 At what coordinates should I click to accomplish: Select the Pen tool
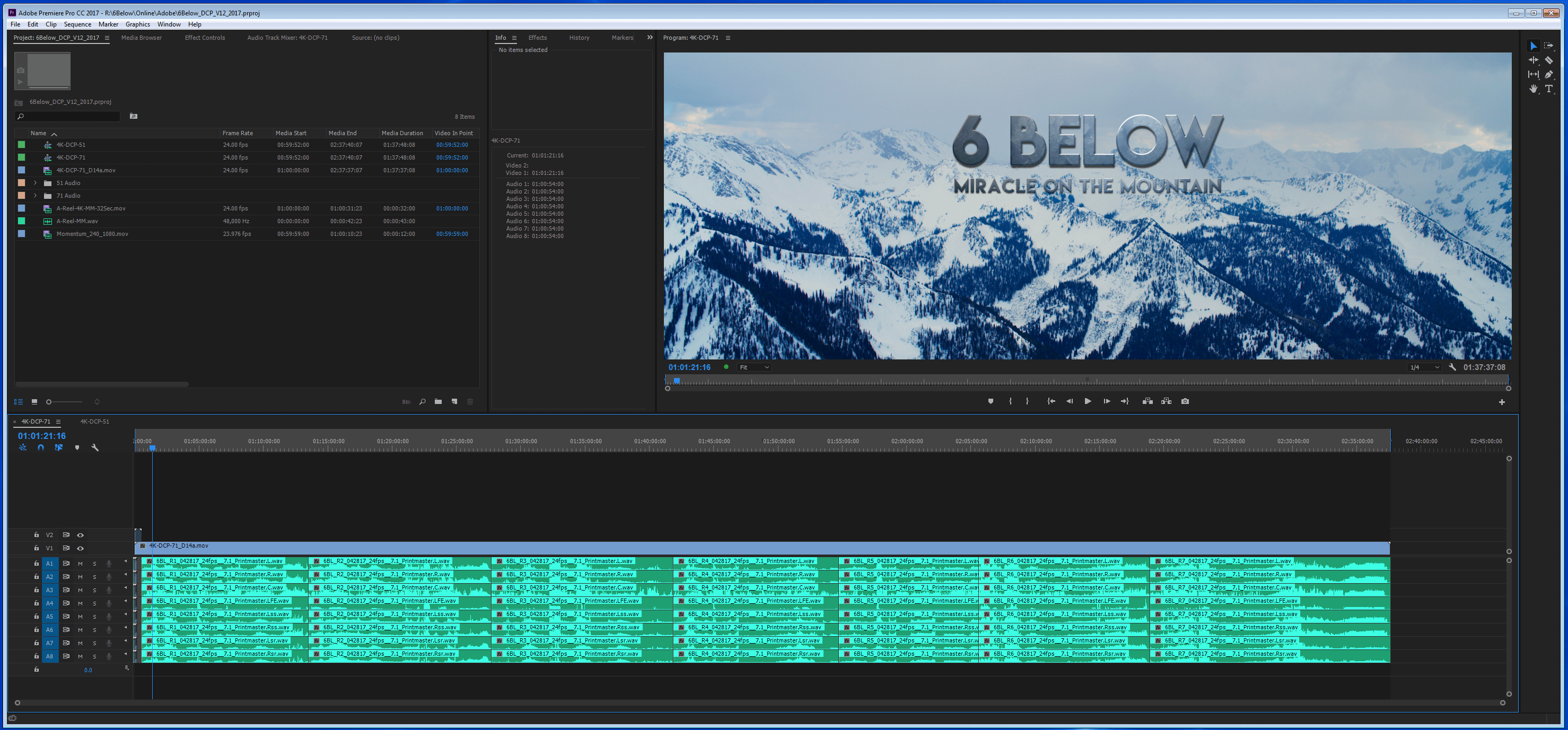[1548, 74]
